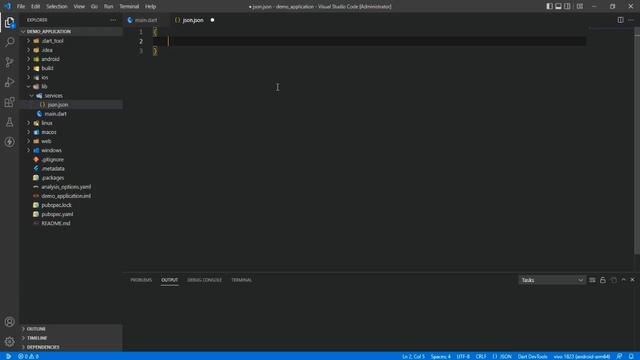The height and width of the screenshot is (360, 640).
Task: Expand the DEPENDENCIES section
Action: 71,347
